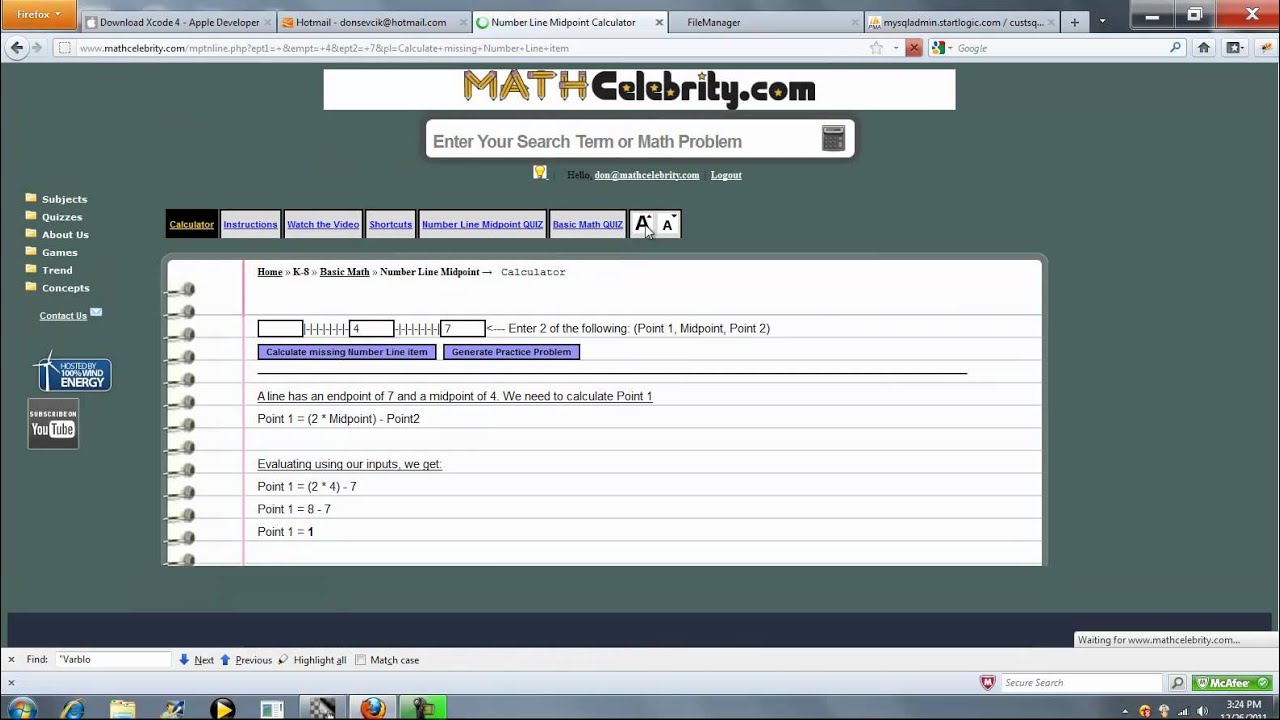Viewport: 1280px width, 720px height.
Task: Click Find Next in the find bar
Action: pyautogui.click(x=196, y=660)
